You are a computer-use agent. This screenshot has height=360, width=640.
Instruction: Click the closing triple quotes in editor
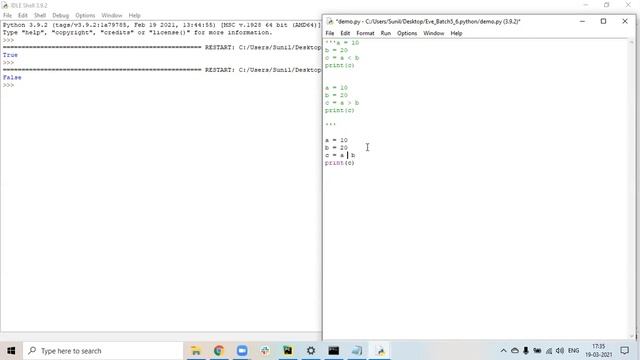pyautogui.click(x=330, y=124)
